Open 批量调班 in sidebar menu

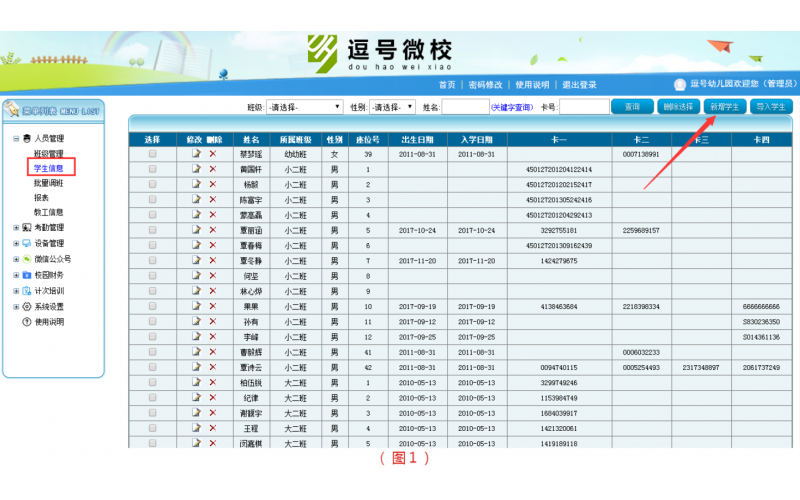click(48, 183)
